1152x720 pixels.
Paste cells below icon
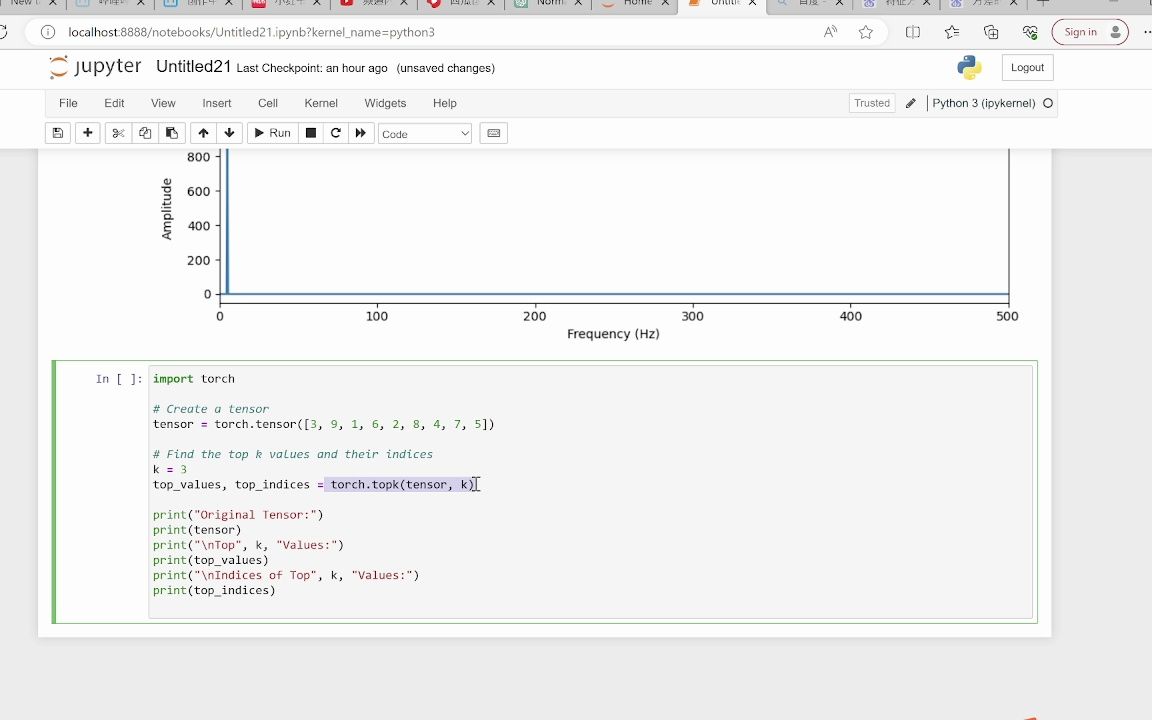(x=172, y=133)
